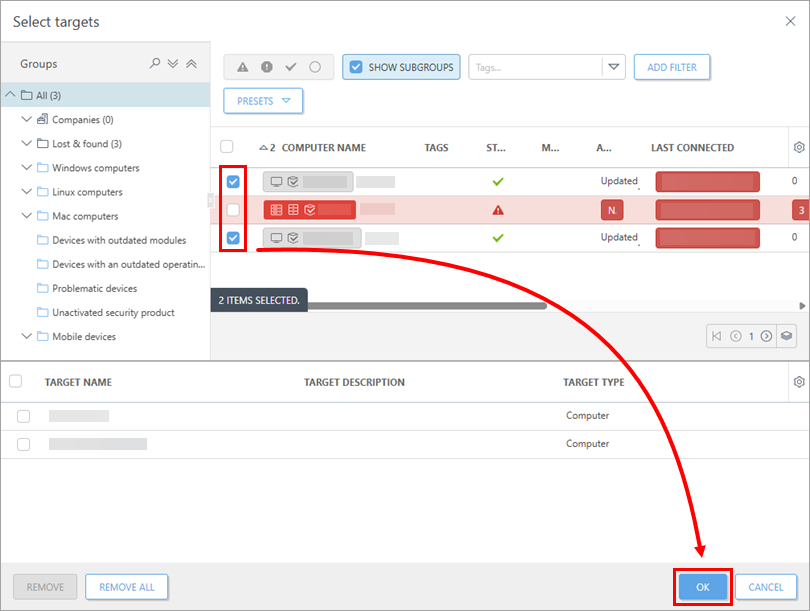Check the red highlighted computer row
Viewport: 810px width, 611px height.
[233, 210]
